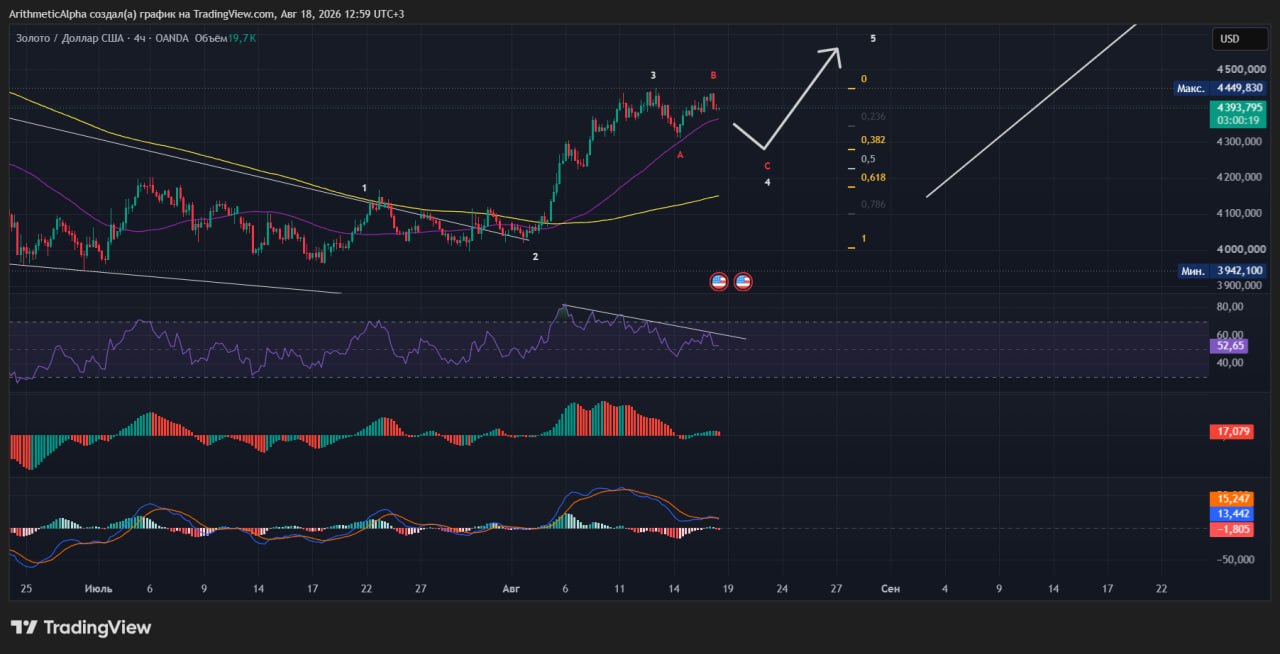Click the 40,00 RSI scale value
1280x654 pixels.
1229,362
